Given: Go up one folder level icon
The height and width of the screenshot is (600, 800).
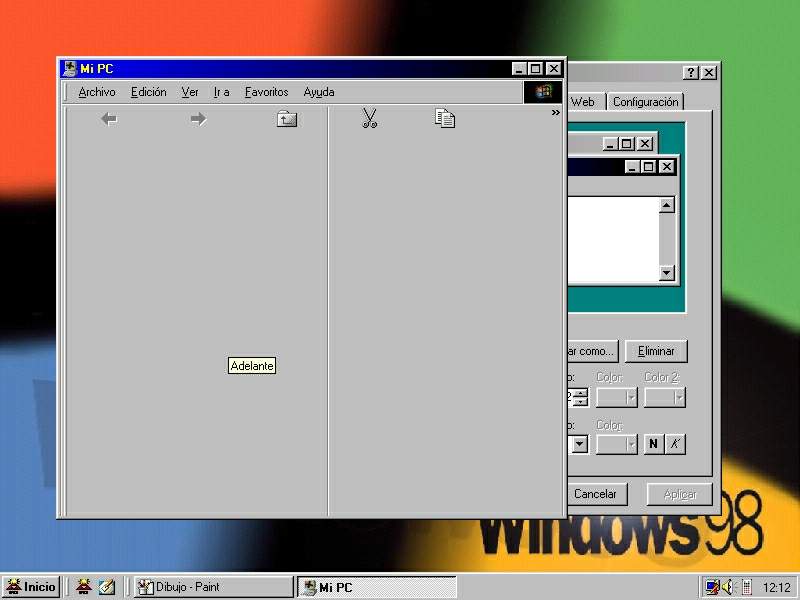Looking at the screenshot, I should tap(287, 119).
